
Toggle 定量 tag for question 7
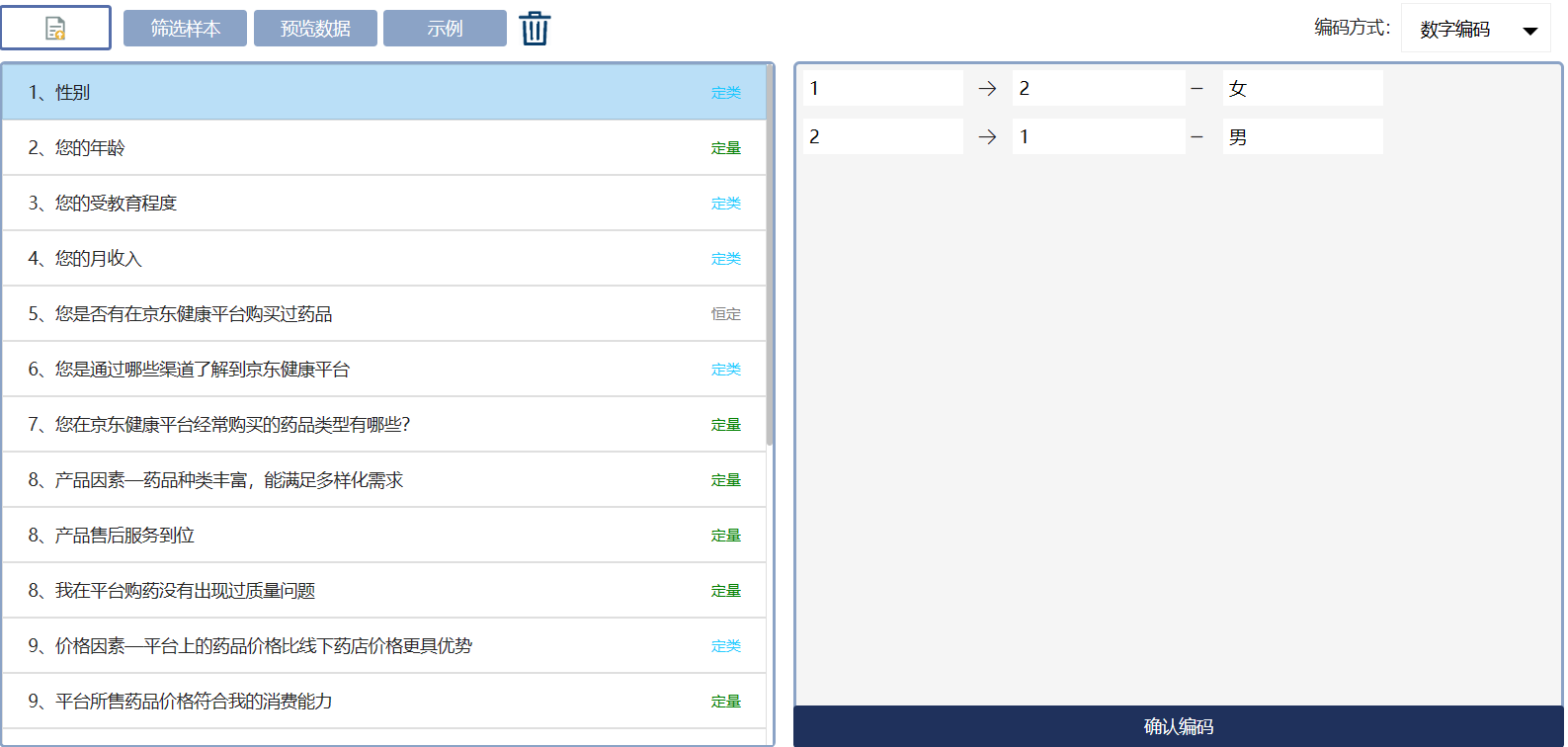[725, 425]
